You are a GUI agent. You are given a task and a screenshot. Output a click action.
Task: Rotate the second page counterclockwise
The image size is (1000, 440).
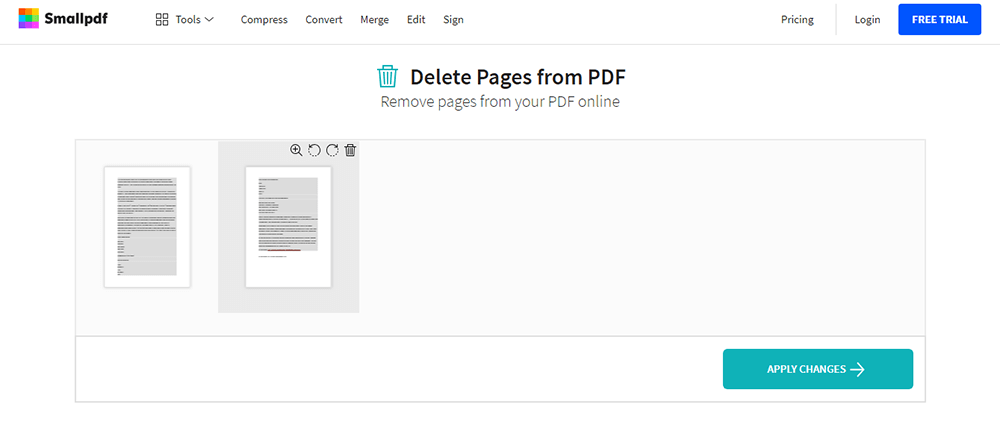[x=314, y=150]
